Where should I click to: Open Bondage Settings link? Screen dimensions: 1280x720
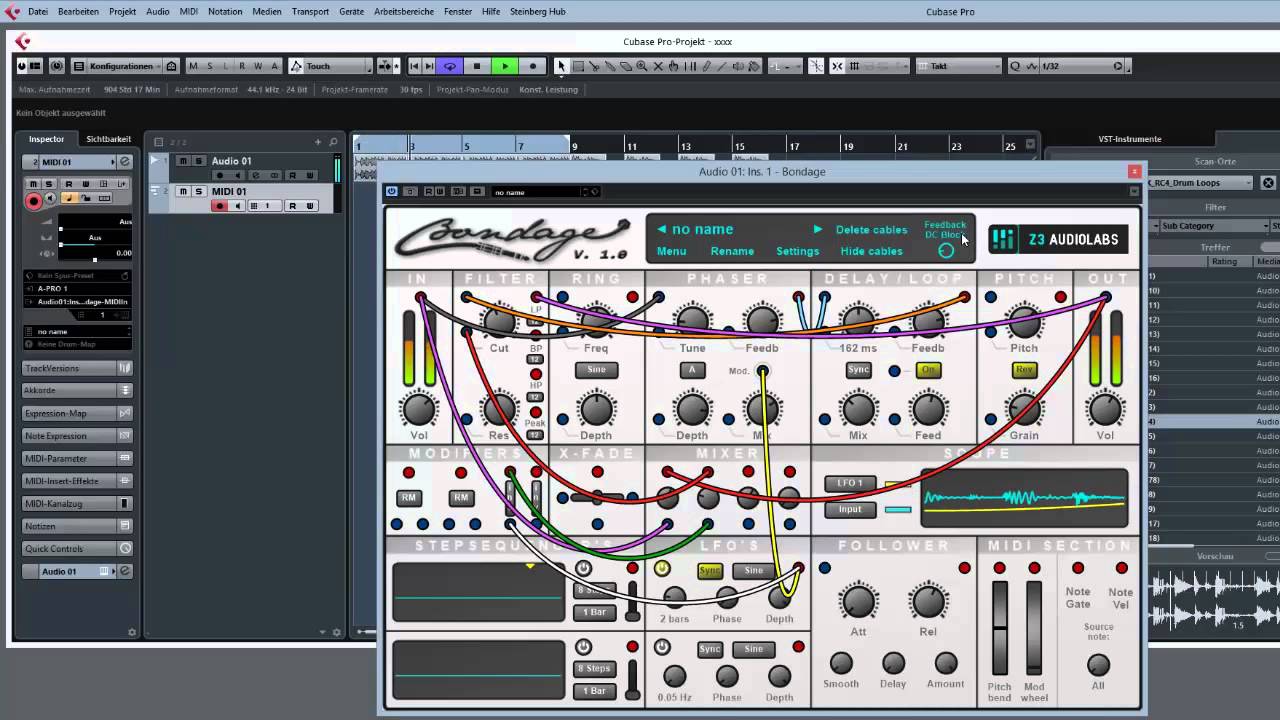797,251
